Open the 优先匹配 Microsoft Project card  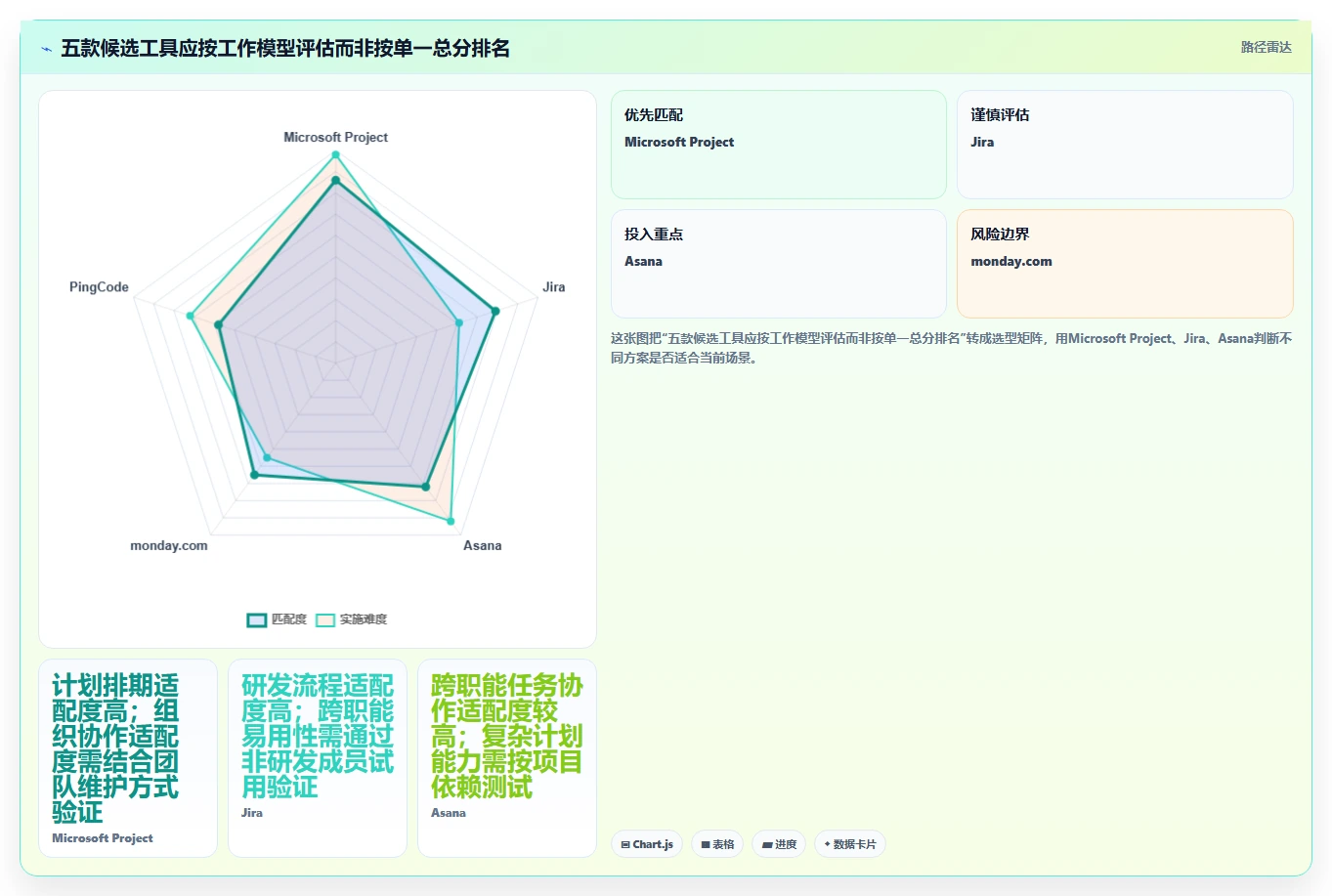pyautogui.click(x=779, y=145)
